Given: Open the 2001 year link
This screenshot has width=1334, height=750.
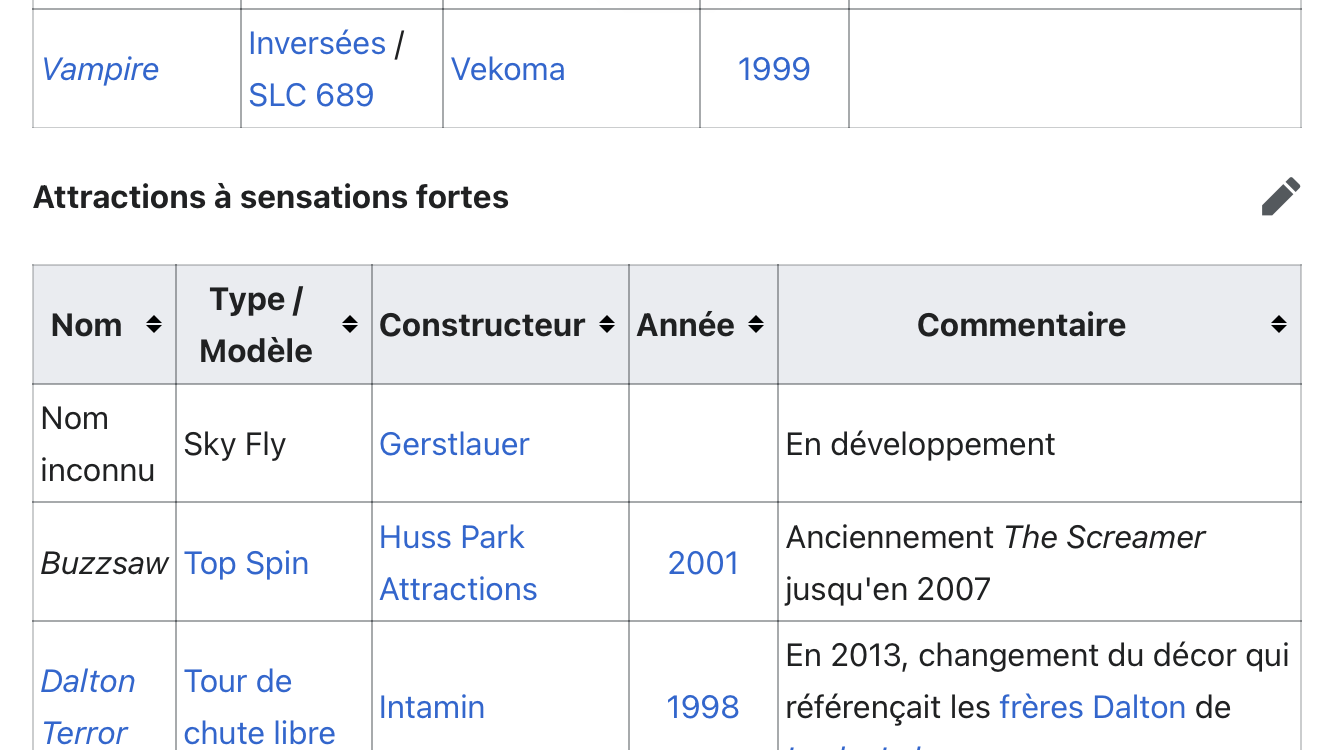Looking at the screenshot, I should tap(703, 564).
